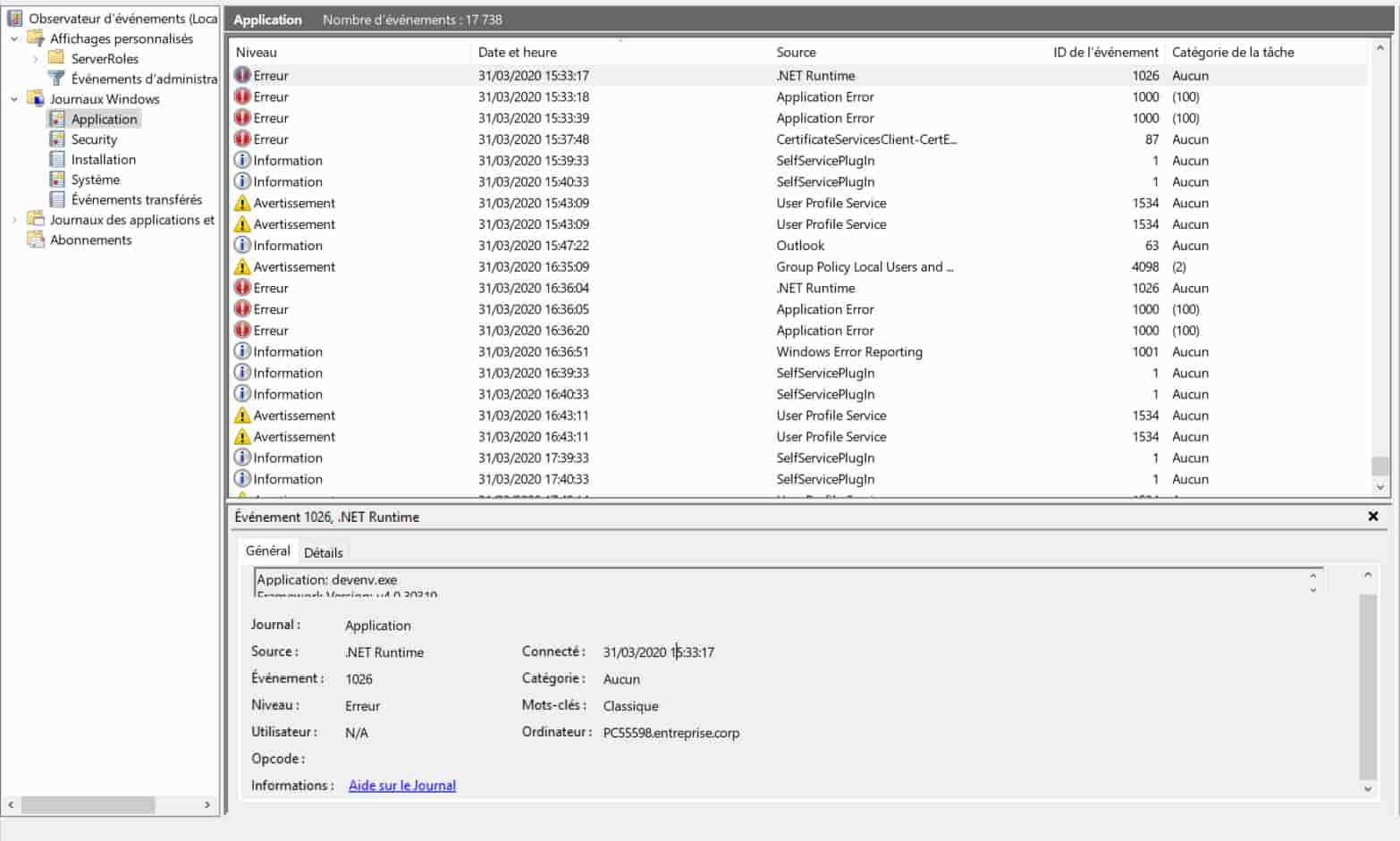Click the event list vertical scrollbar thumb
This screenshot has height=841, width=1400.
click(1379, 467)
